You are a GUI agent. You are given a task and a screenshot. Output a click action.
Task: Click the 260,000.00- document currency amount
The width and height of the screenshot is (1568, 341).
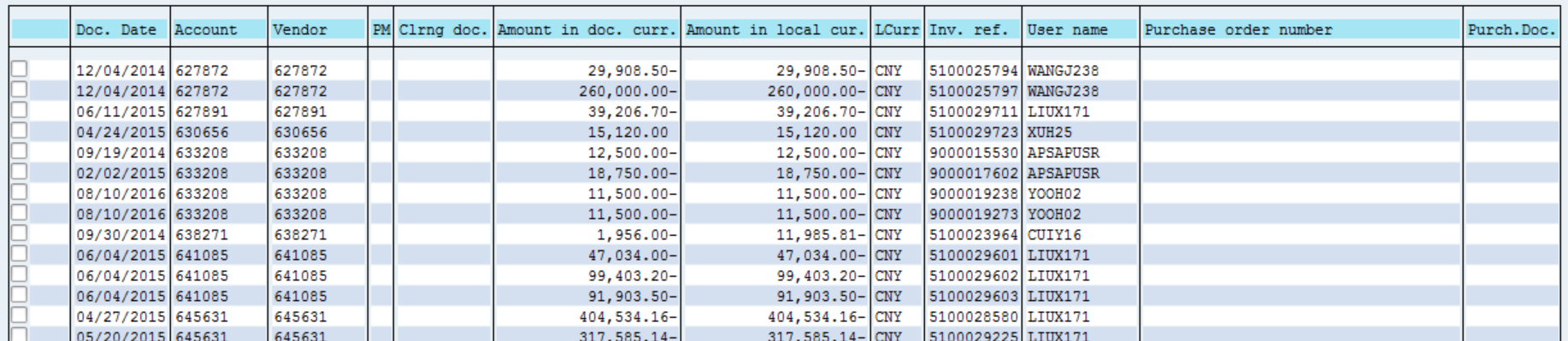[628, 91]
